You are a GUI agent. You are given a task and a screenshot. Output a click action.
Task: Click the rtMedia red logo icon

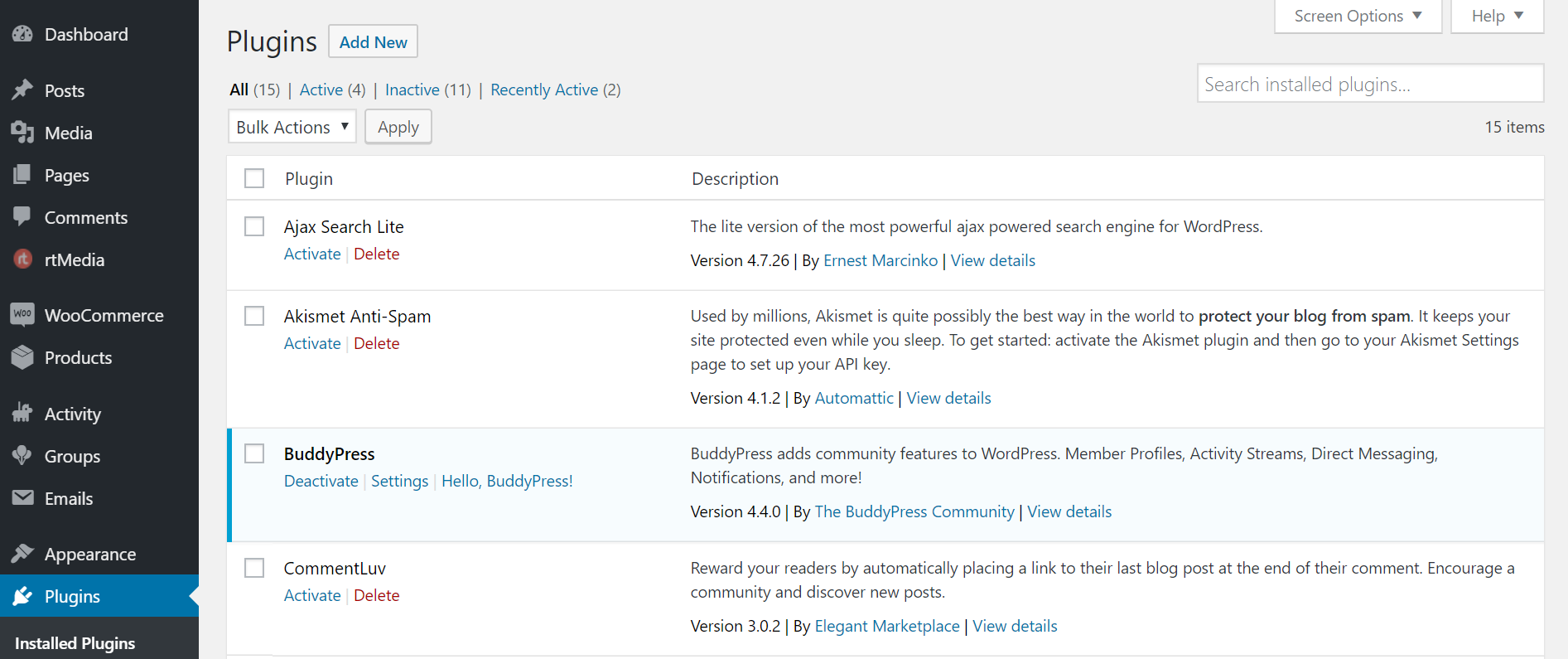22,259
